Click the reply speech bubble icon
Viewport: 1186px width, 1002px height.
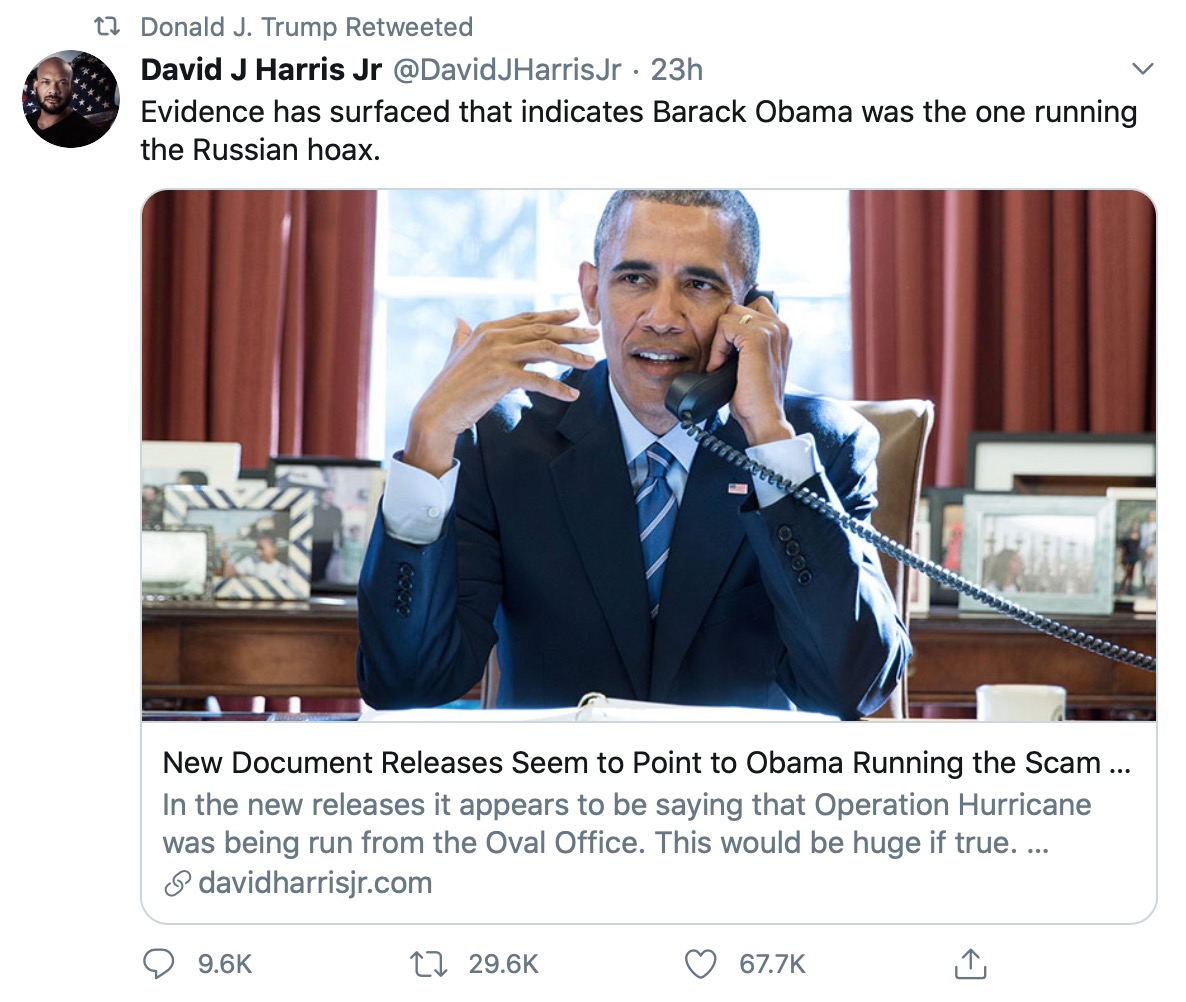point(160,964)
